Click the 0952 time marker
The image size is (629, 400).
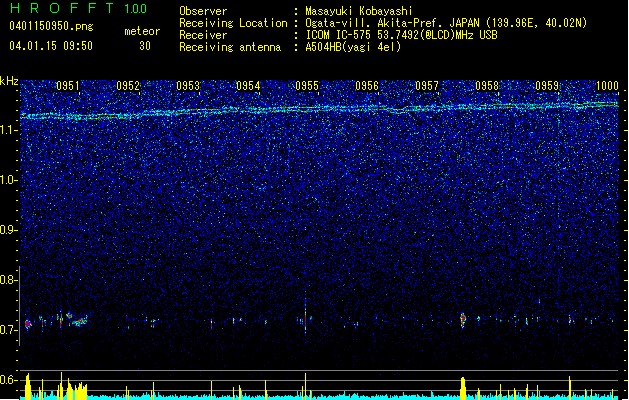click(128, 86)
